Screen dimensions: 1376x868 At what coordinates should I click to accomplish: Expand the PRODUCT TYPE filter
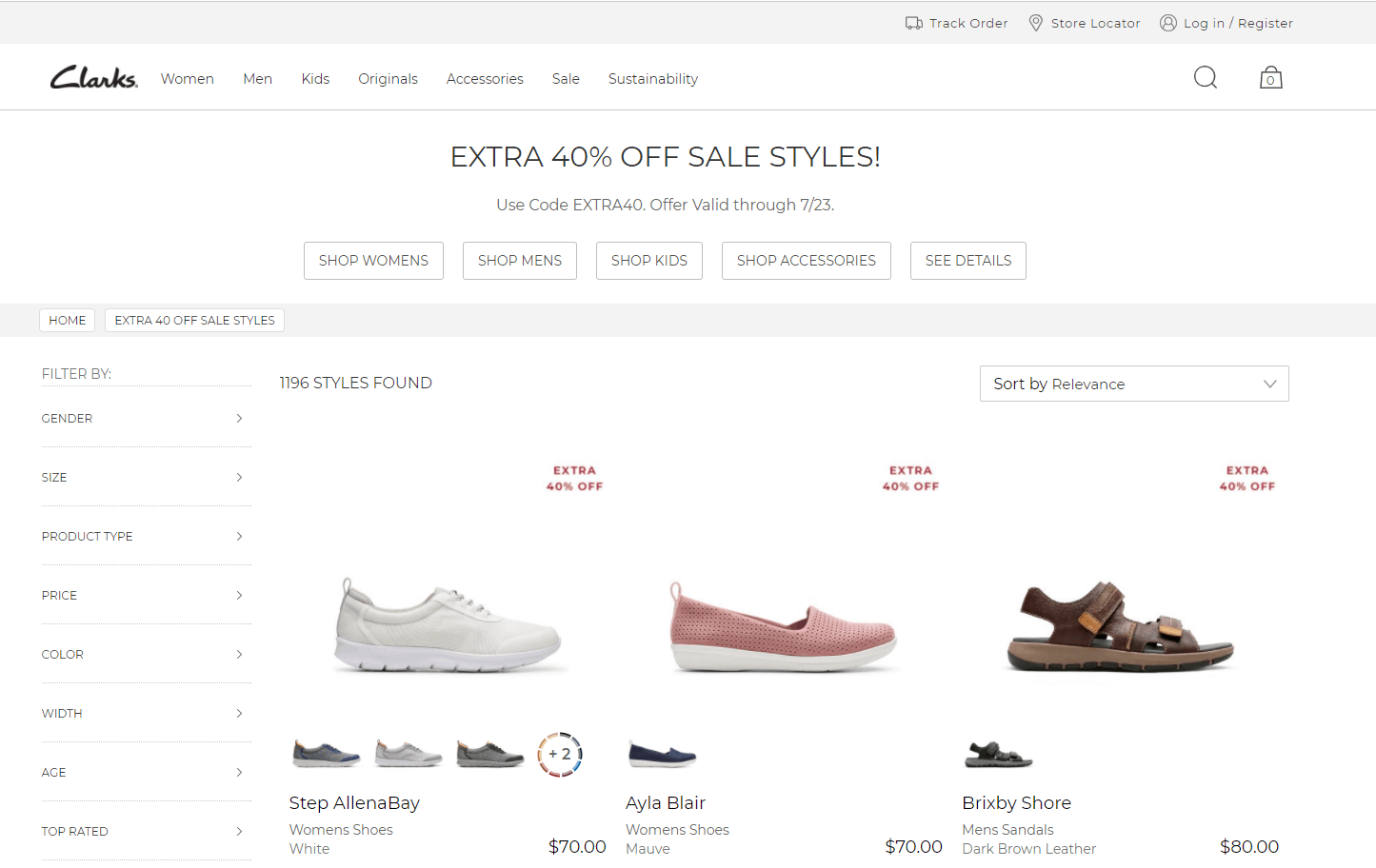pos(147,537)
